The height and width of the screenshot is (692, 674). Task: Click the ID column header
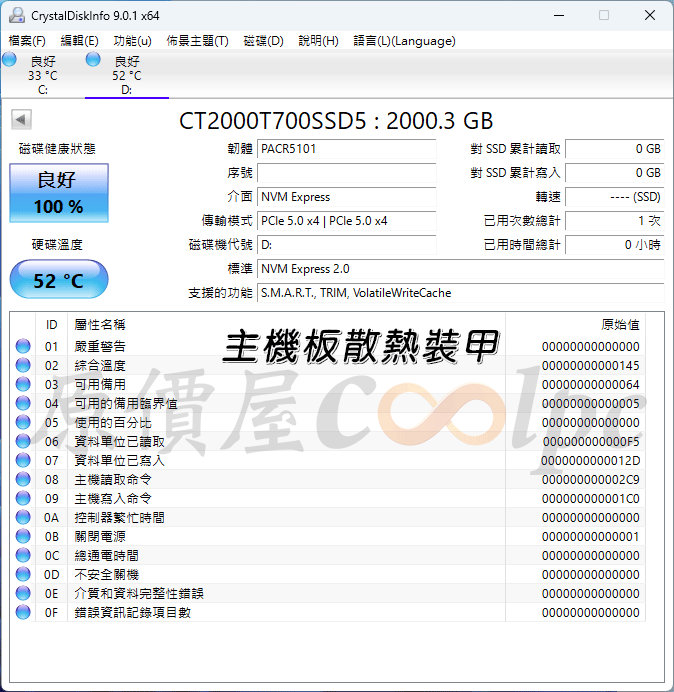(52, 325)
